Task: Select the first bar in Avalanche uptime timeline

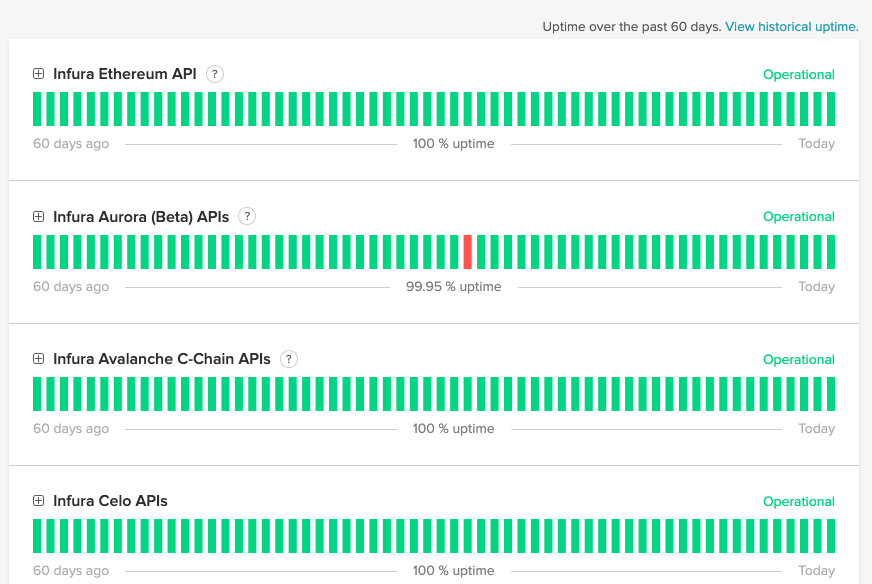Action: pyautogui.click(x=38, y=394)
